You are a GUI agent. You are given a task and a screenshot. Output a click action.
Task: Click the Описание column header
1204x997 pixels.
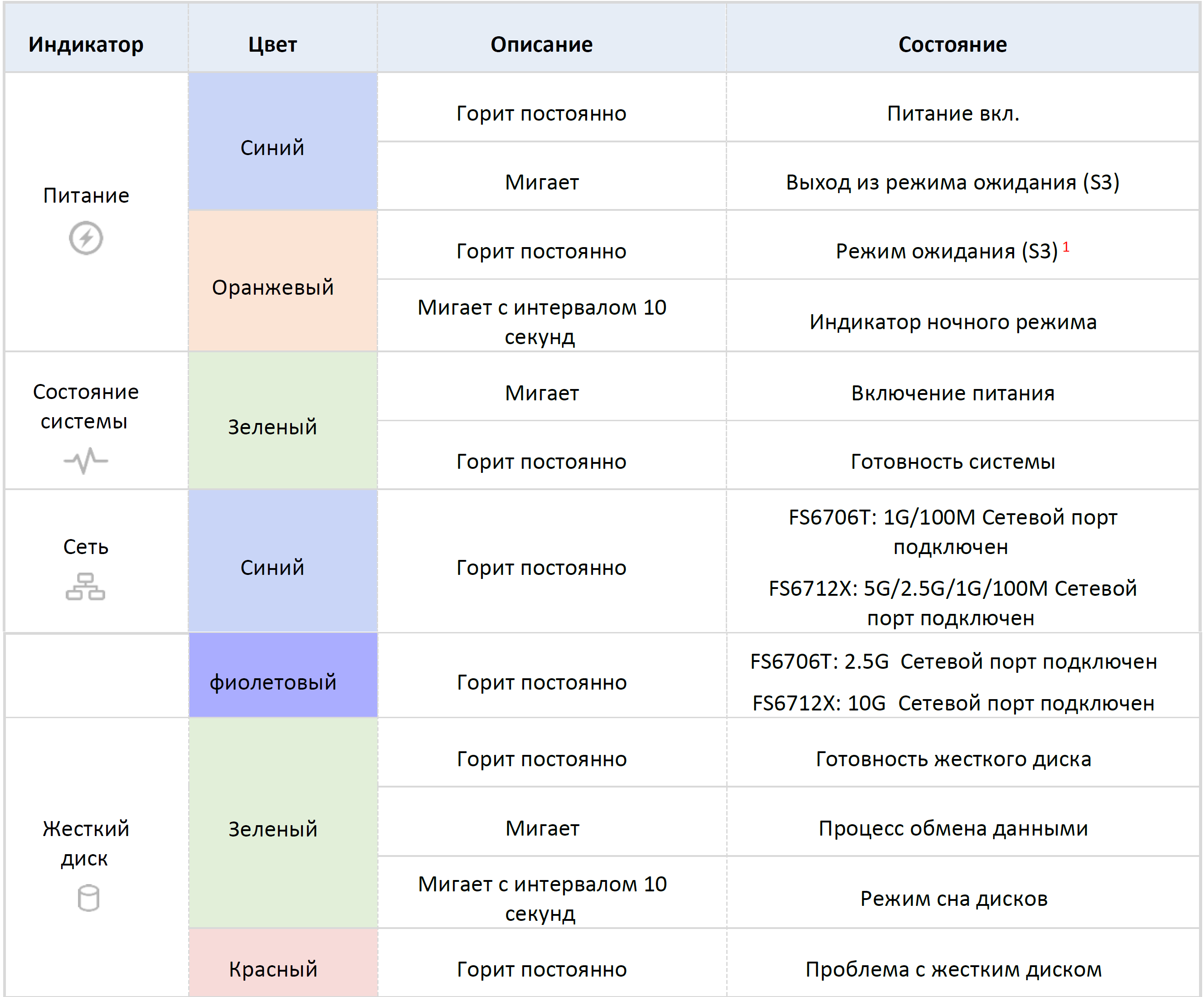pyautogui.click(x=541, y=44)
